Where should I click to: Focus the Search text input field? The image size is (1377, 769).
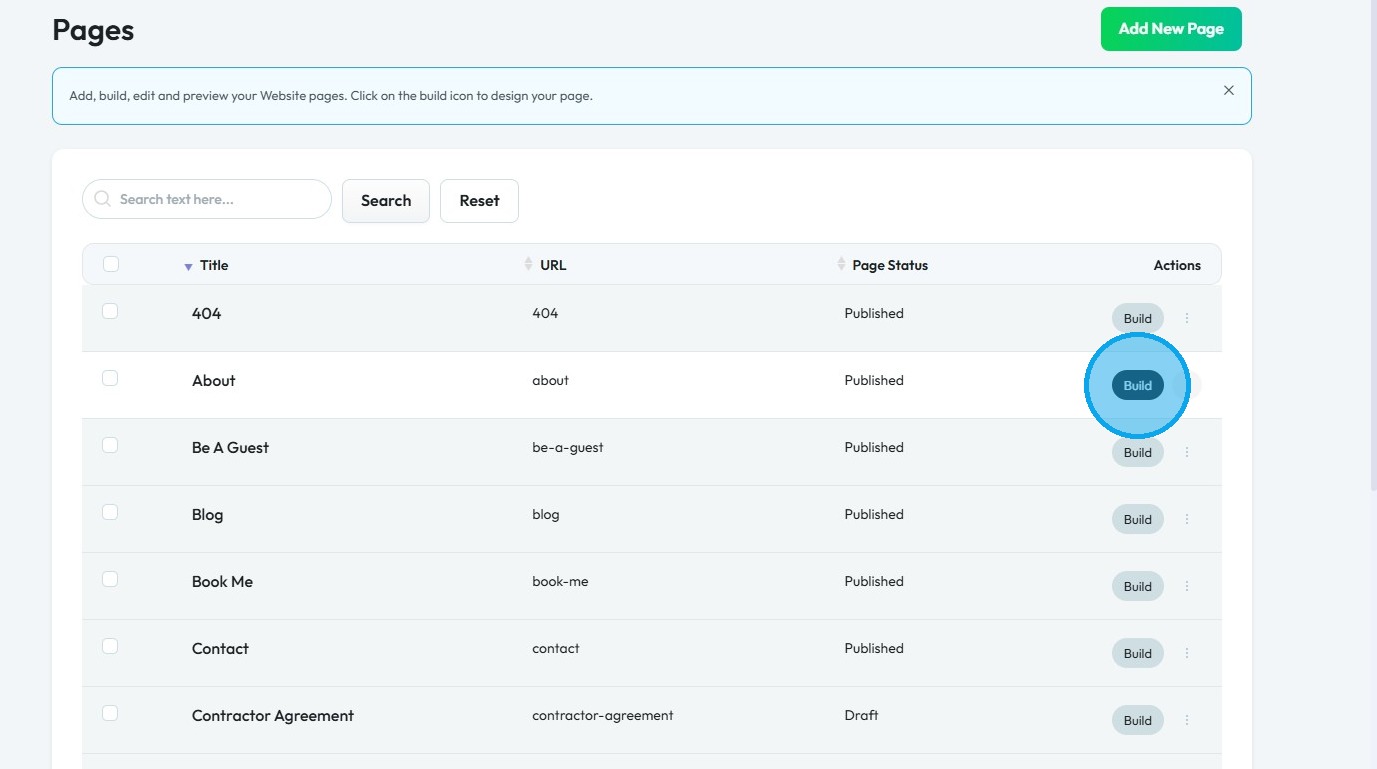click(220, 199)
